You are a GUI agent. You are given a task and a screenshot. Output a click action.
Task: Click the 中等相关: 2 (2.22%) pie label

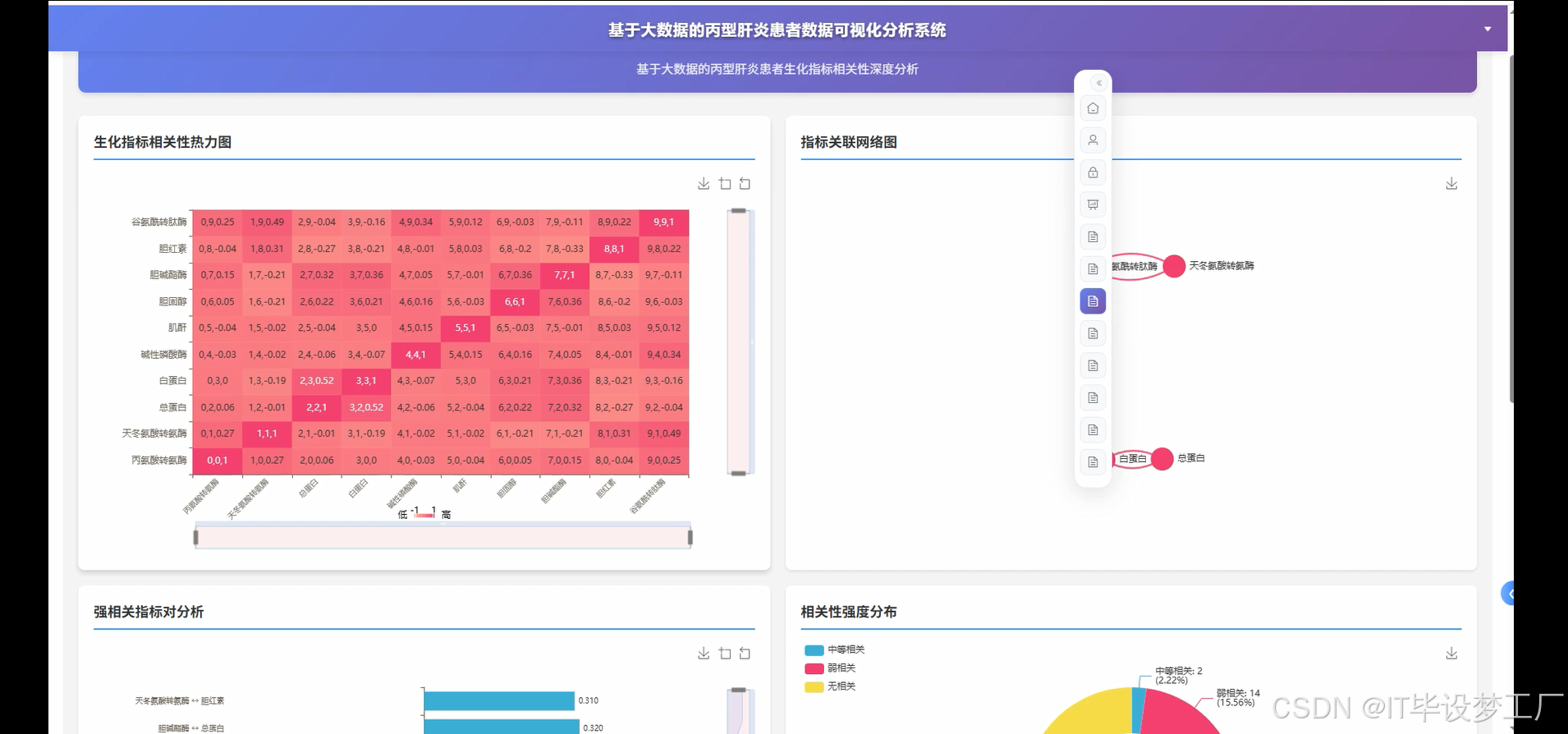click(1179, 676)
